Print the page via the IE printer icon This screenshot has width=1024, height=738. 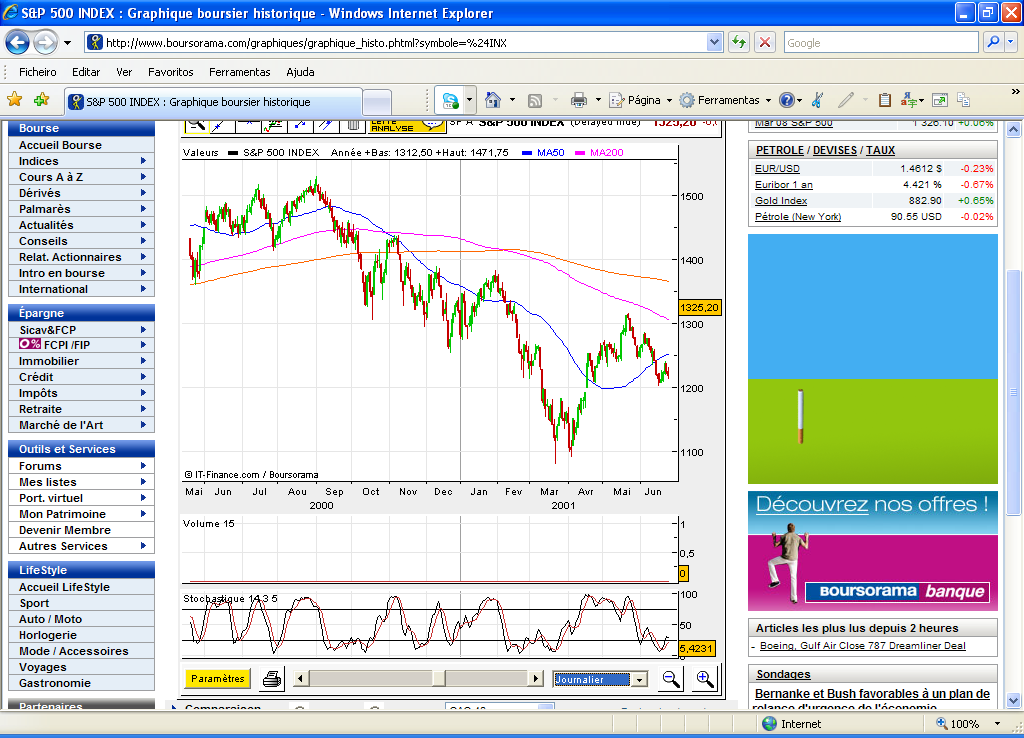[x=579, y=101]
